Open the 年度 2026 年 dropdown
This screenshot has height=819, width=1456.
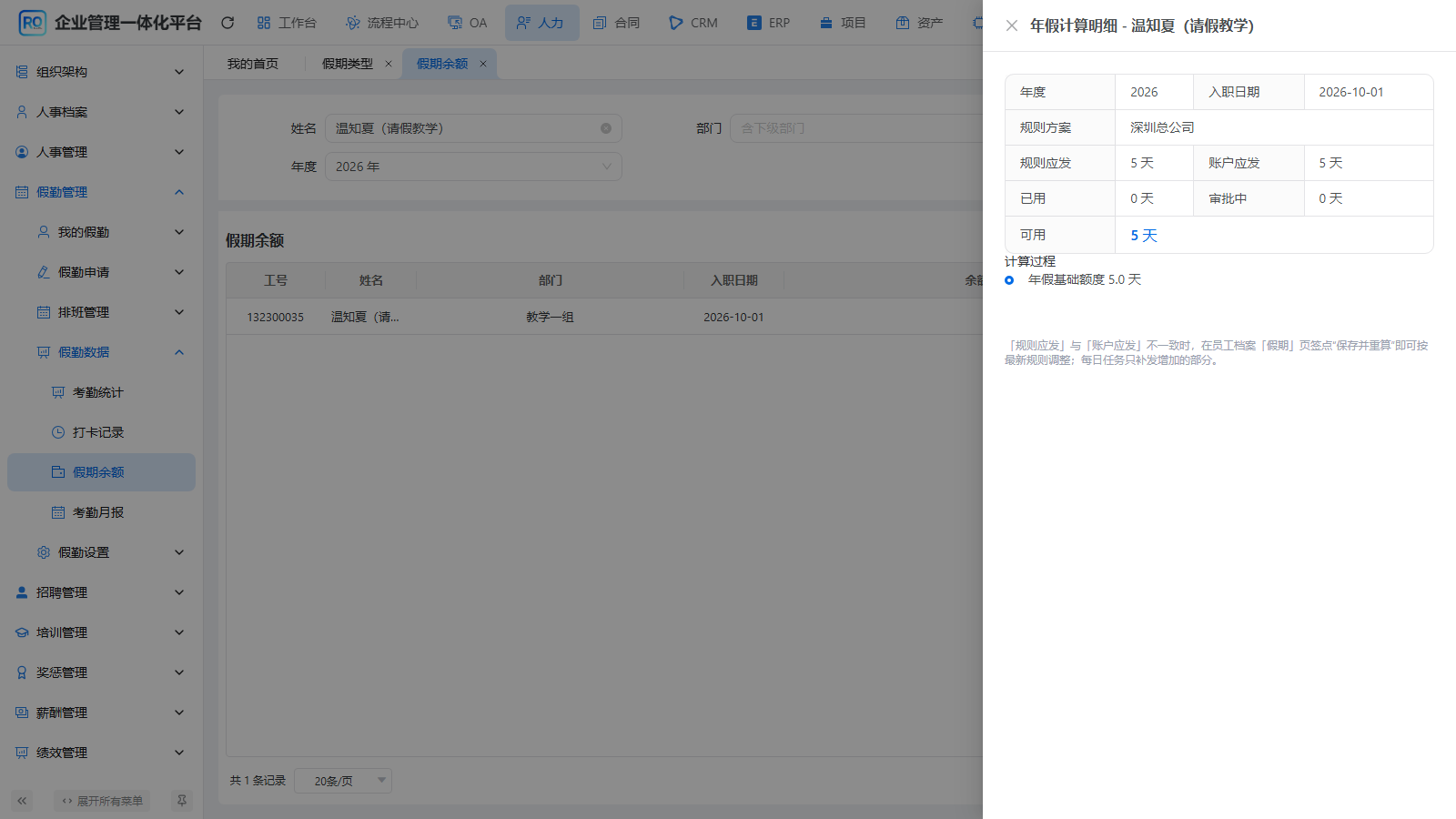tap(473, 167)
